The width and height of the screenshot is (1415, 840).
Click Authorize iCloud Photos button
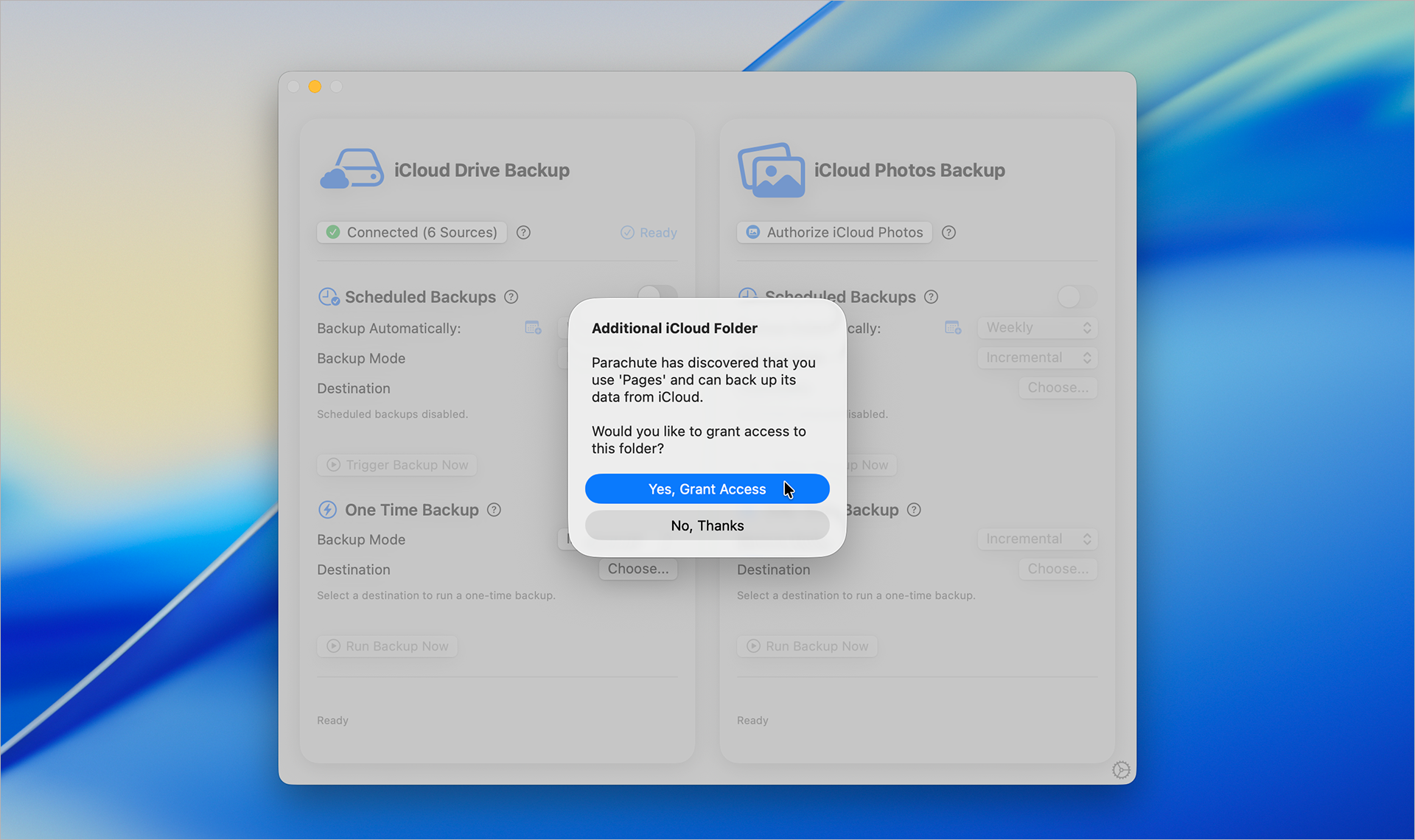pyautogui.click(x=834, y=232)
